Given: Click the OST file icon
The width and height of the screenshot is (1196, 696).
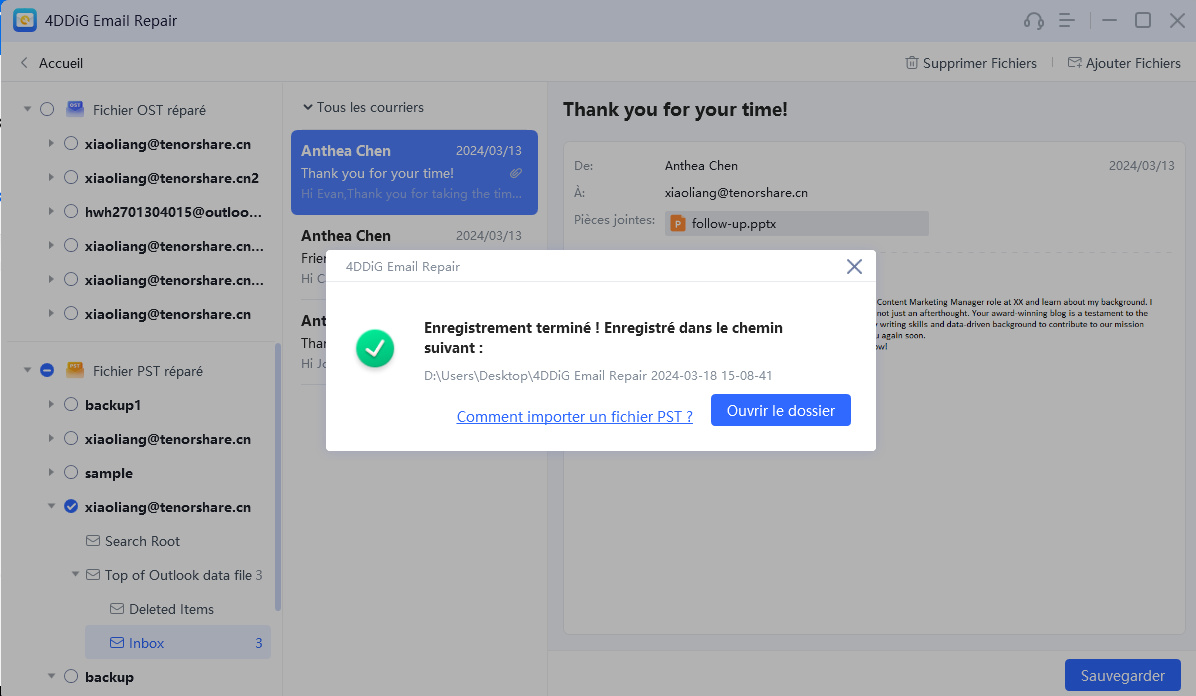Looking at the screenshot, I should point(75,109).
